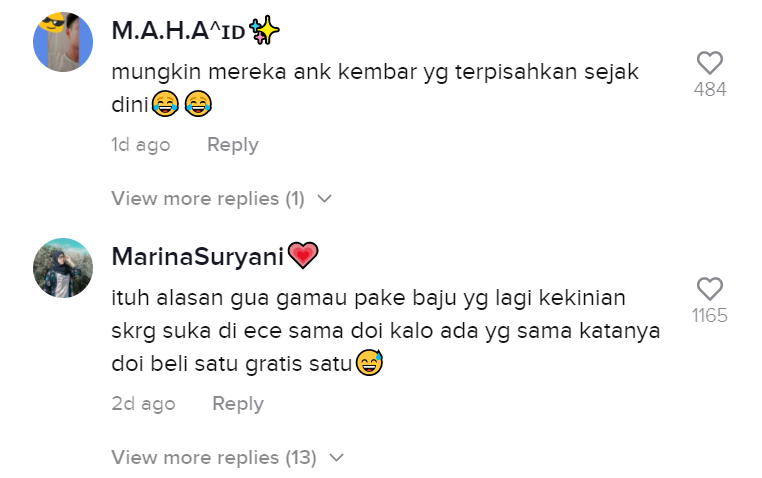Like MarinaSuryani's comment with heart icon
Viewport: 762px width, 478px height.
point(710,289)
